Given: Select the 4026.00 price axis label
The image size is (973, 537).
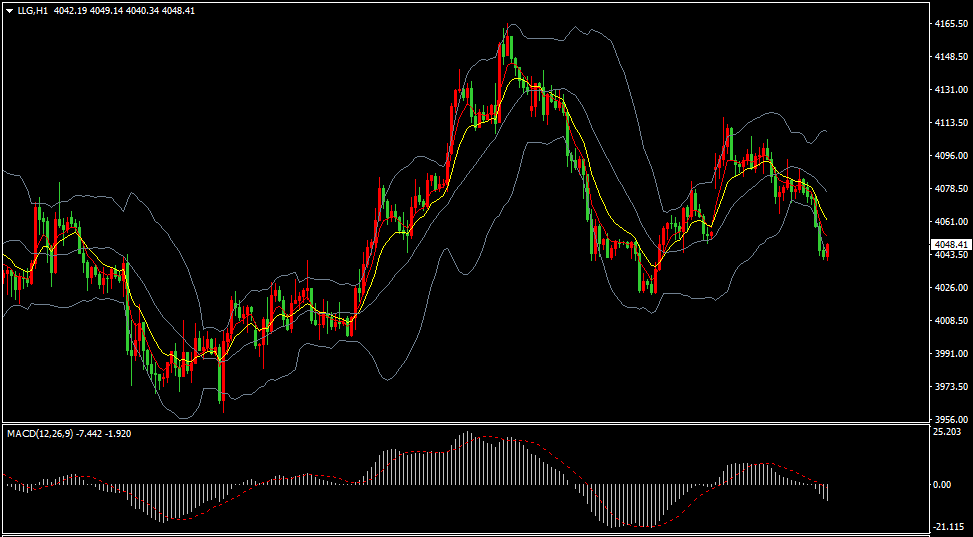Looking at the screenshot, I should click(x=951, y=287).
